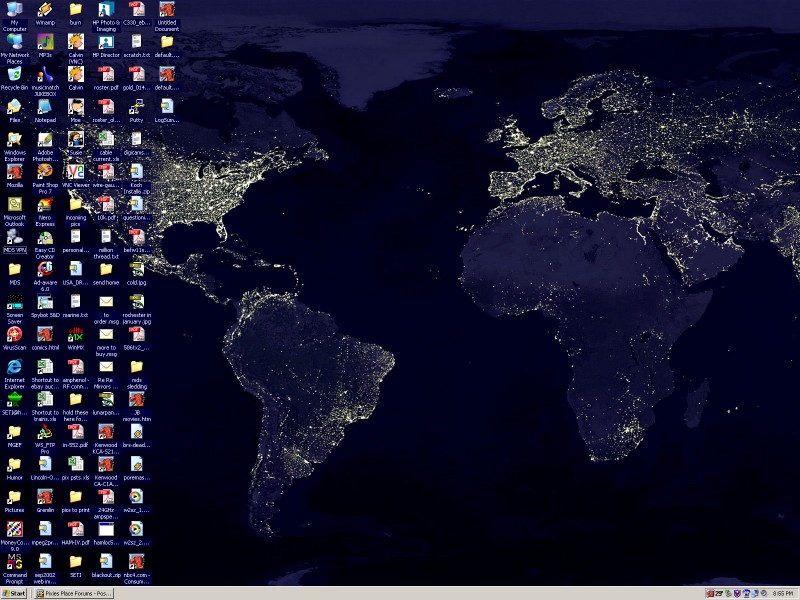
Task: Switch to the Pixies Place Forums taskbar window
Action: point(74,593)
